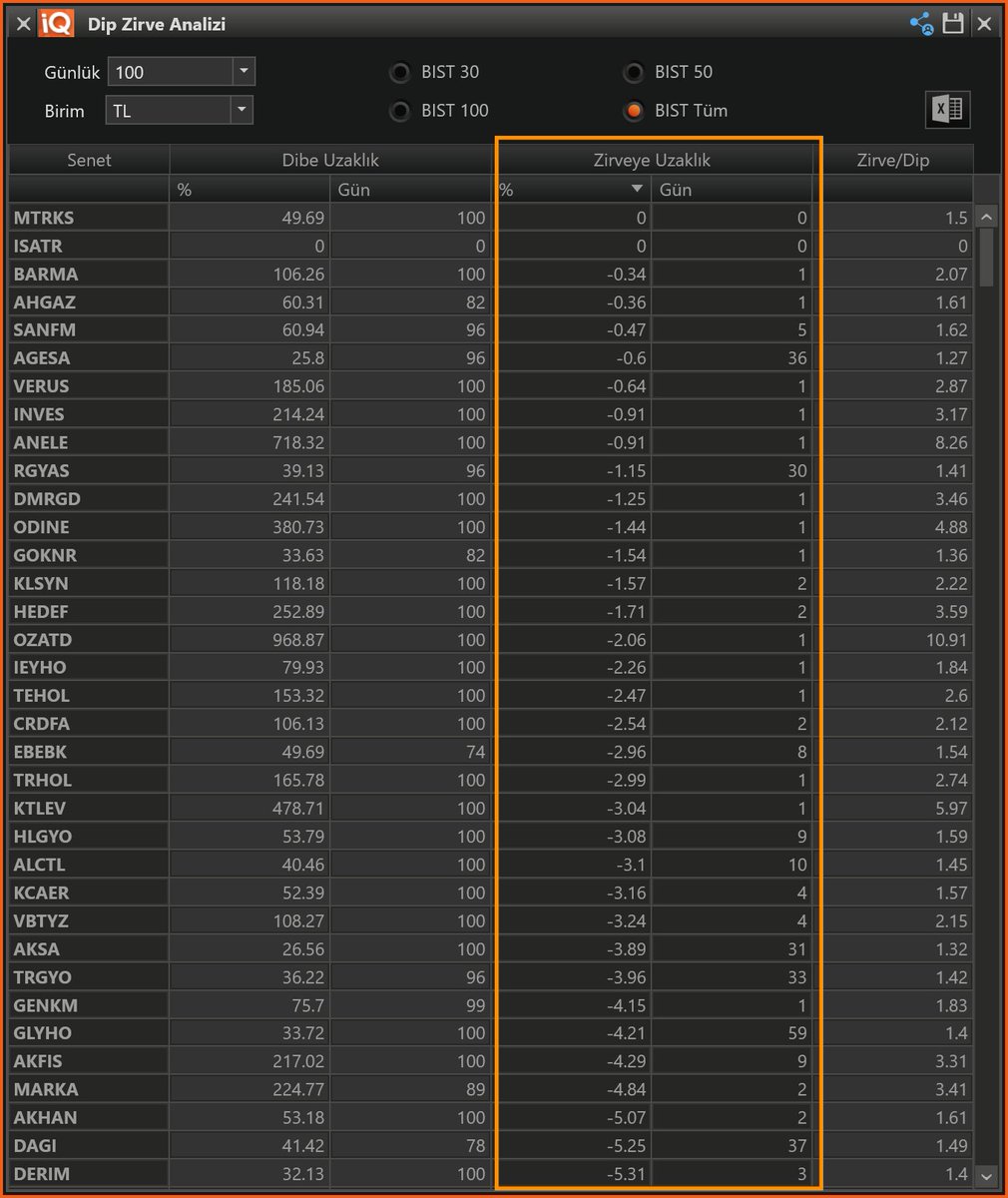The height and width of the screenshot is (1198, 1008).
Task: Select the MTRKS row
Action: point(491,218)
